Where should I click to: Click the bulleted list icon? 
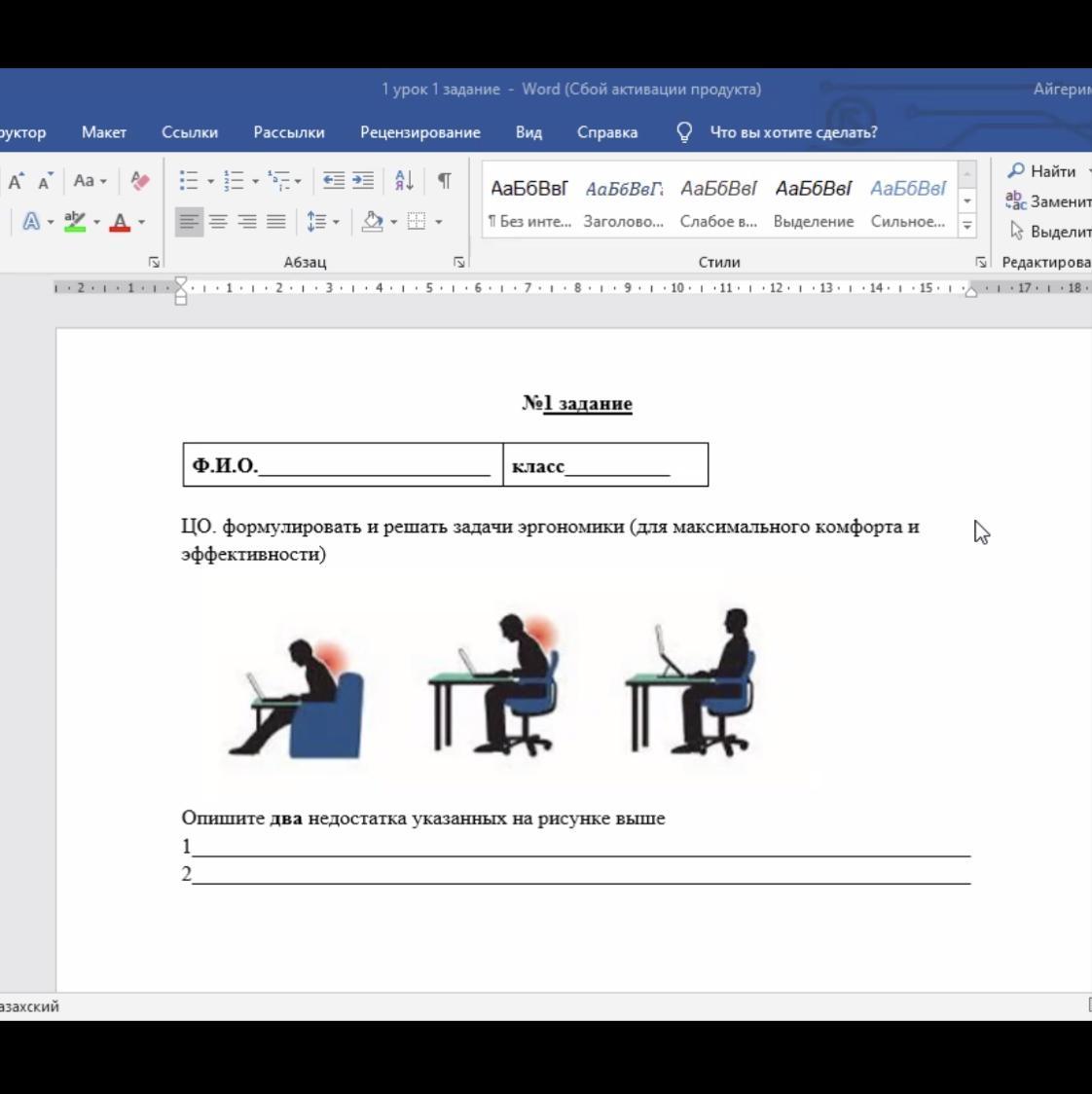coord(189,181)
